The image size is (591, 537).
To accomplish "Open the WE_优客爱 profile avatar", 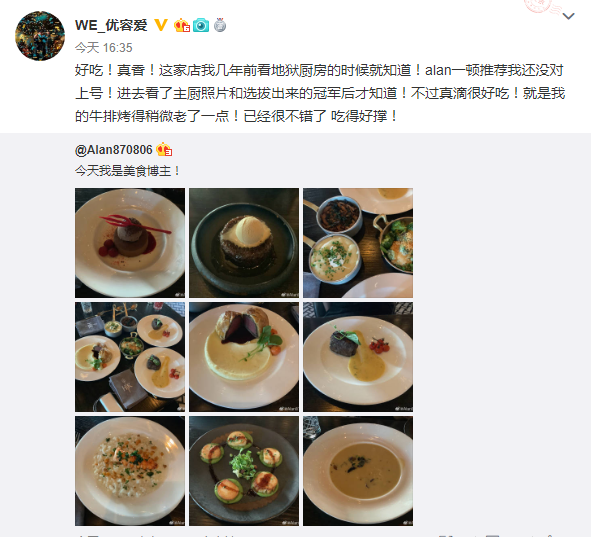I will 40,36.
